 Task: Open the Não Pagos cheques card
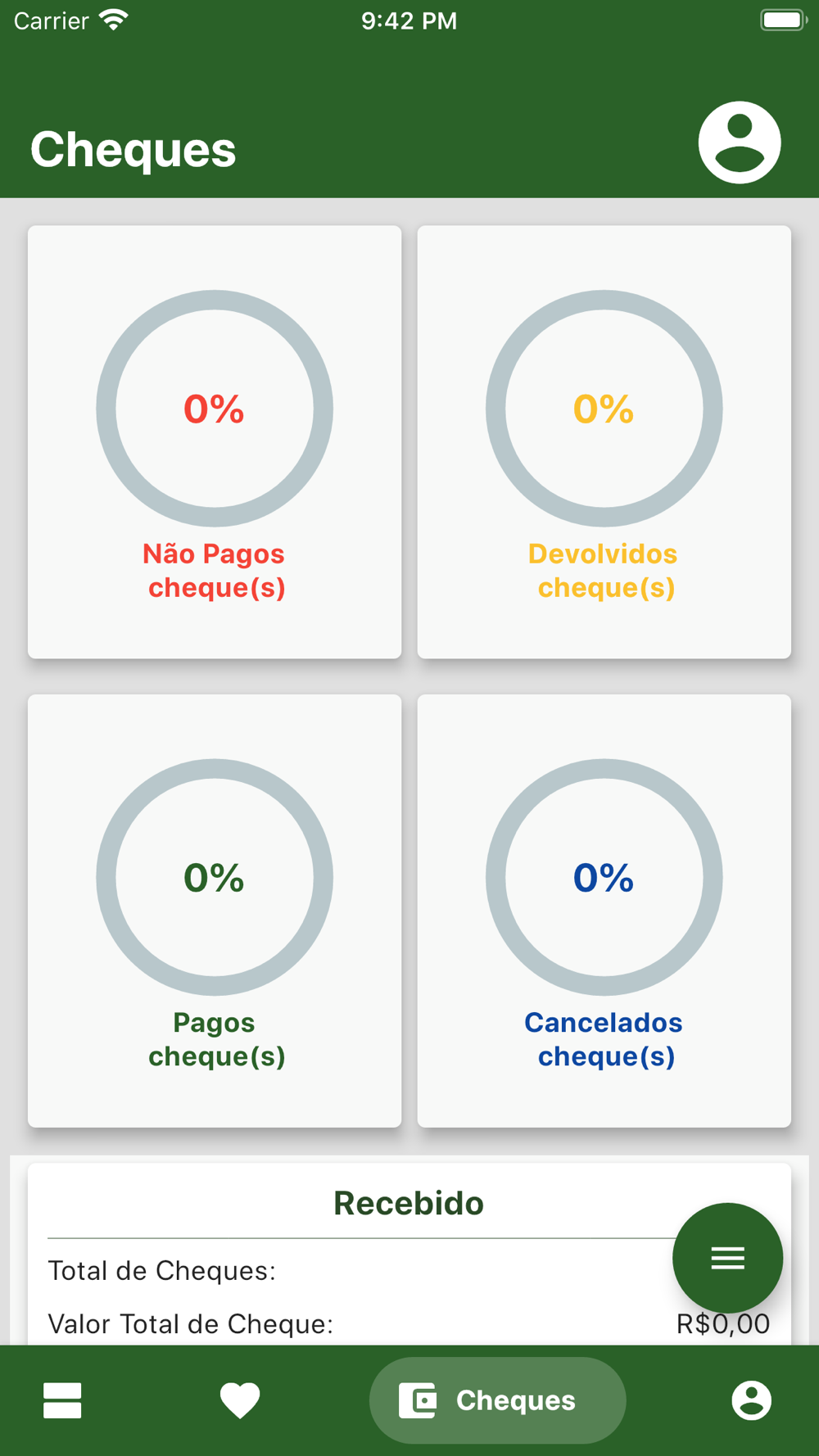click(215, 442)
